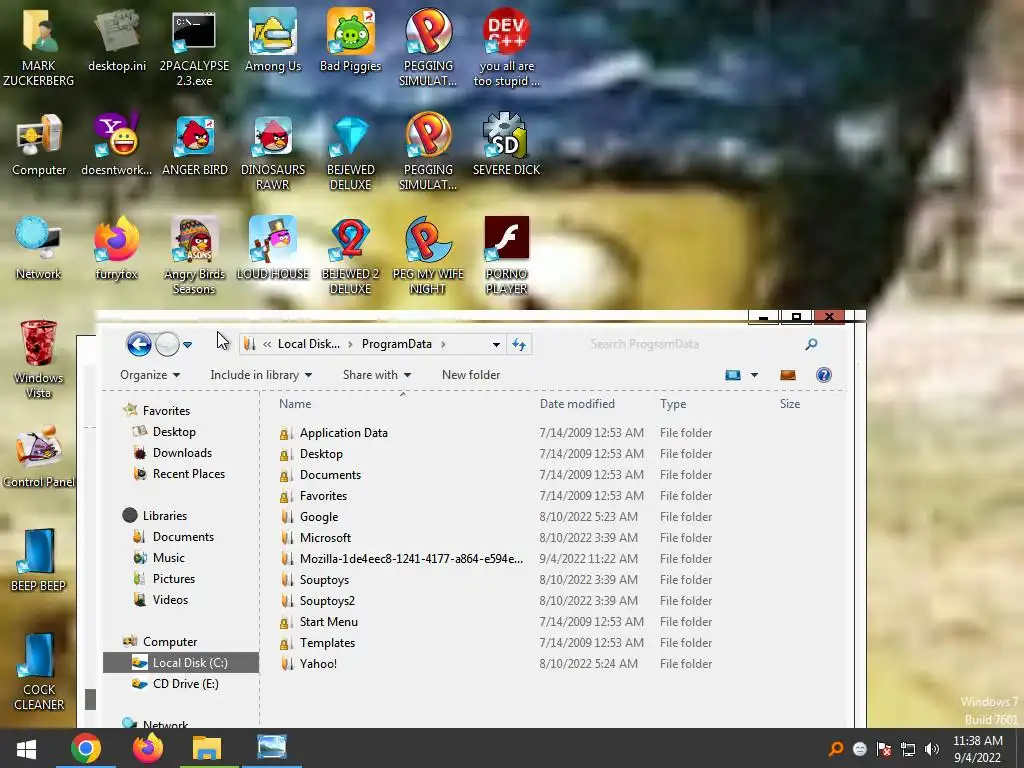
Task: Sort by the Type column header
Action: pyautogui.click(x=673, y=404)
